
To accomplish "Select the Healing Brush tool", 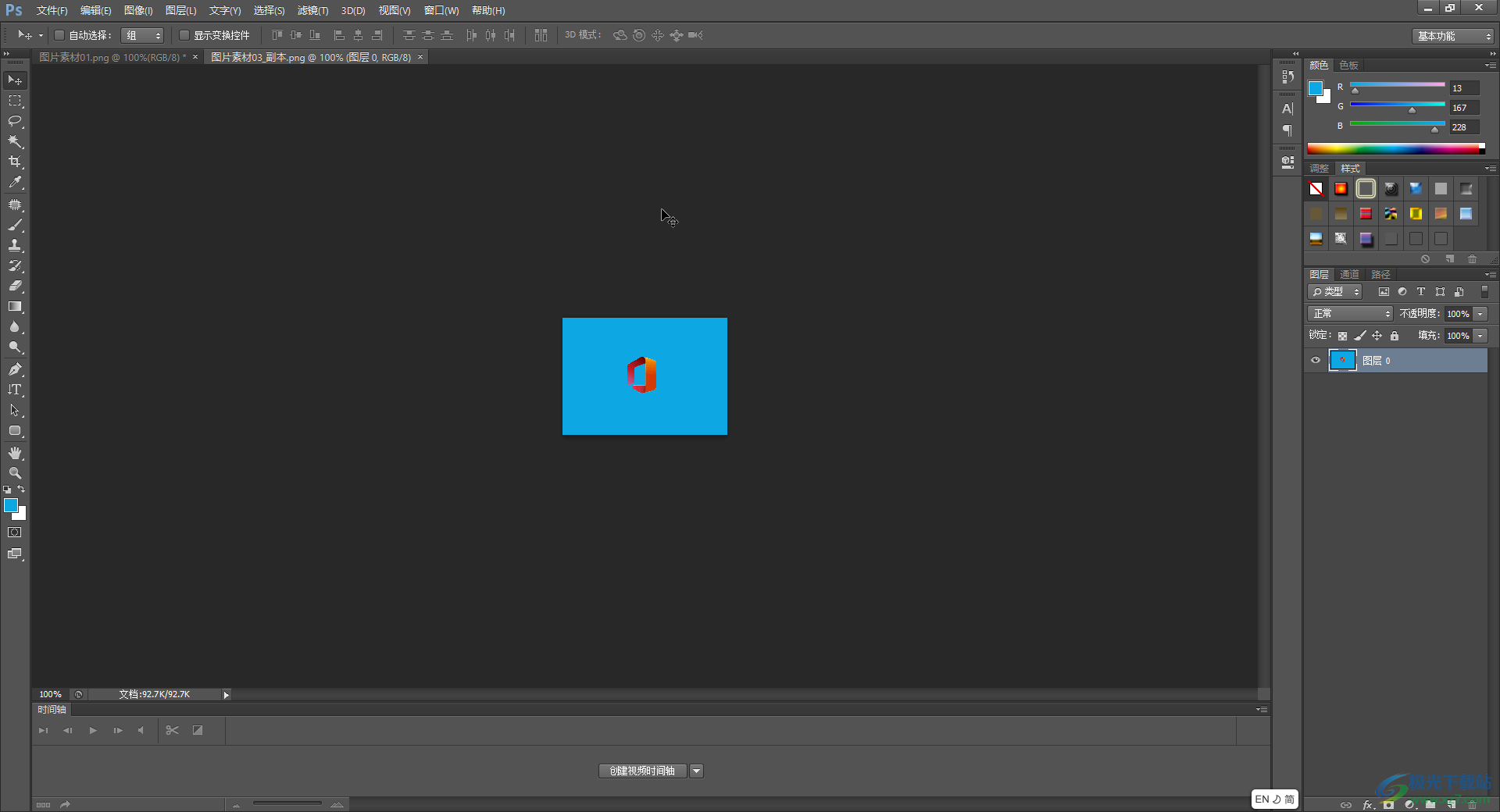I will pyautogui.click(x=15, y=205).
